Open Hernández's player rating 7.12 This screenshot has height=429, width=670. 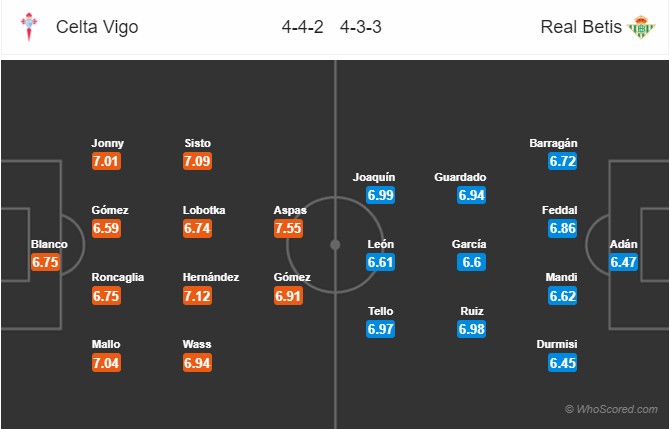pos(197,296)
